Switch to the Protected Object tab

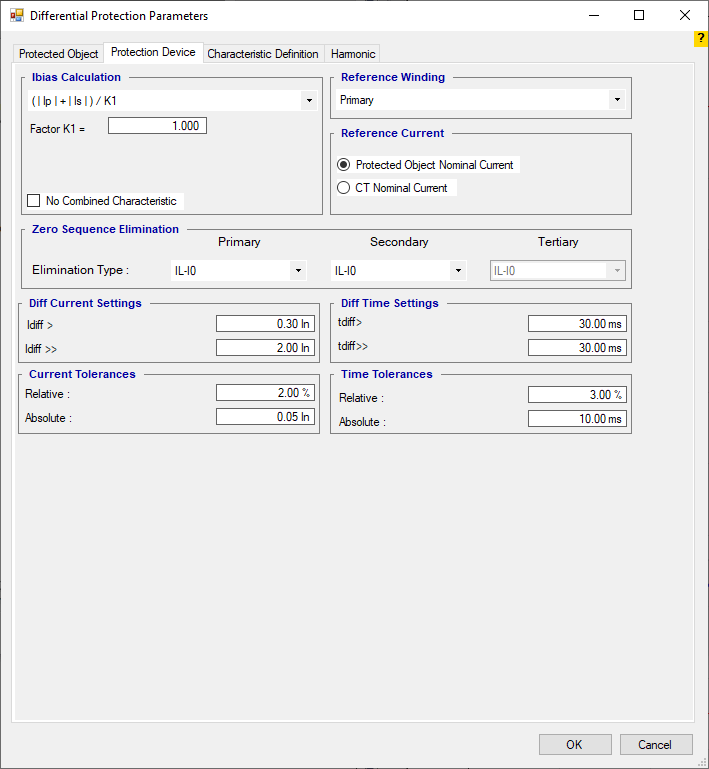[x=59, y=54]
